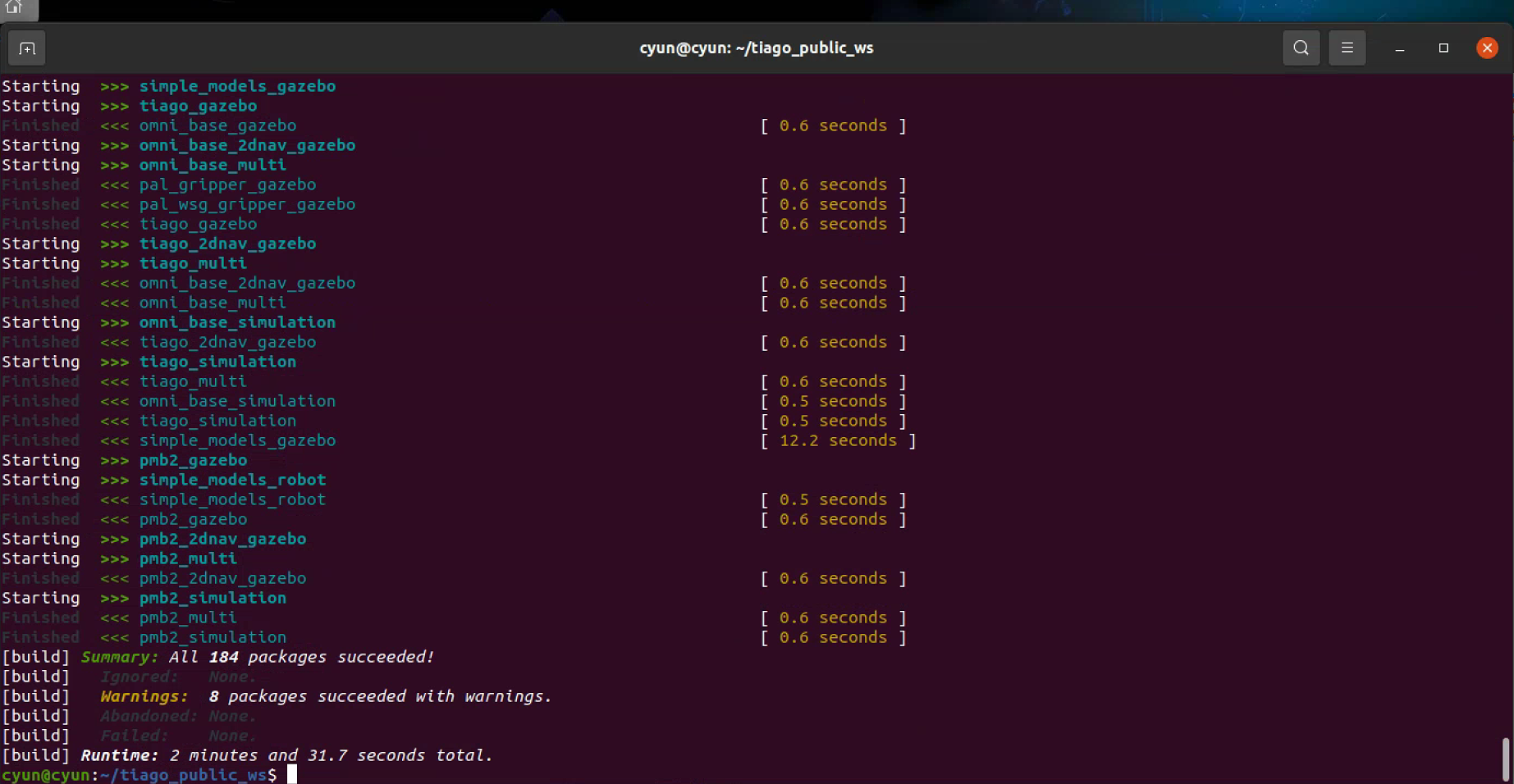
Task: Click 'tiago_multi' in its Starting line
Action: pyautogui.click(x=193, y=263)
